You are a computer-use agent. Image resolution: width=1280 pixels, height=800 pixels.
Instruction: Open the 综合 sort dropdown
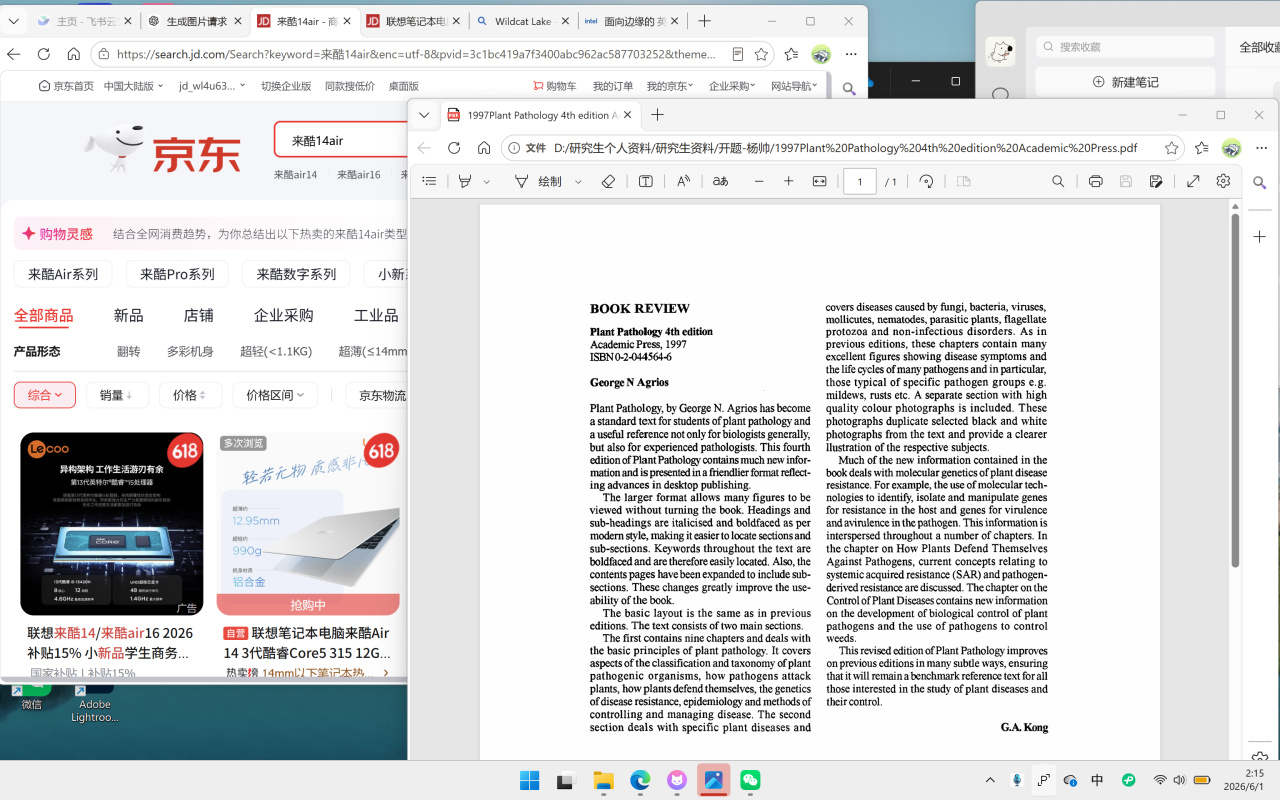click(44, 395)
